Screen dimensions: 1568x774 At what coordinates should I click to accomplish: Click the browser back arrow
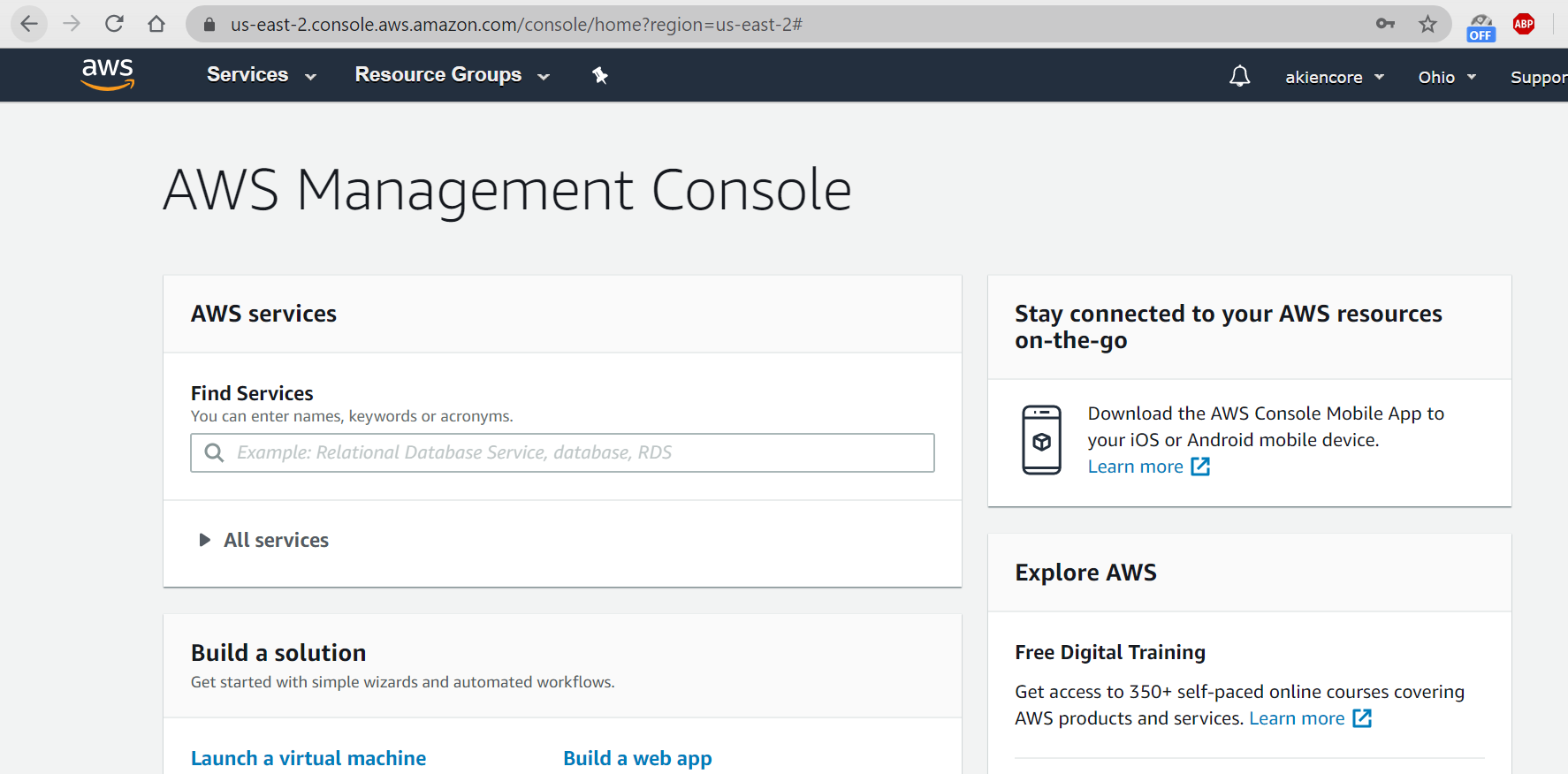(x=29, y=24)
